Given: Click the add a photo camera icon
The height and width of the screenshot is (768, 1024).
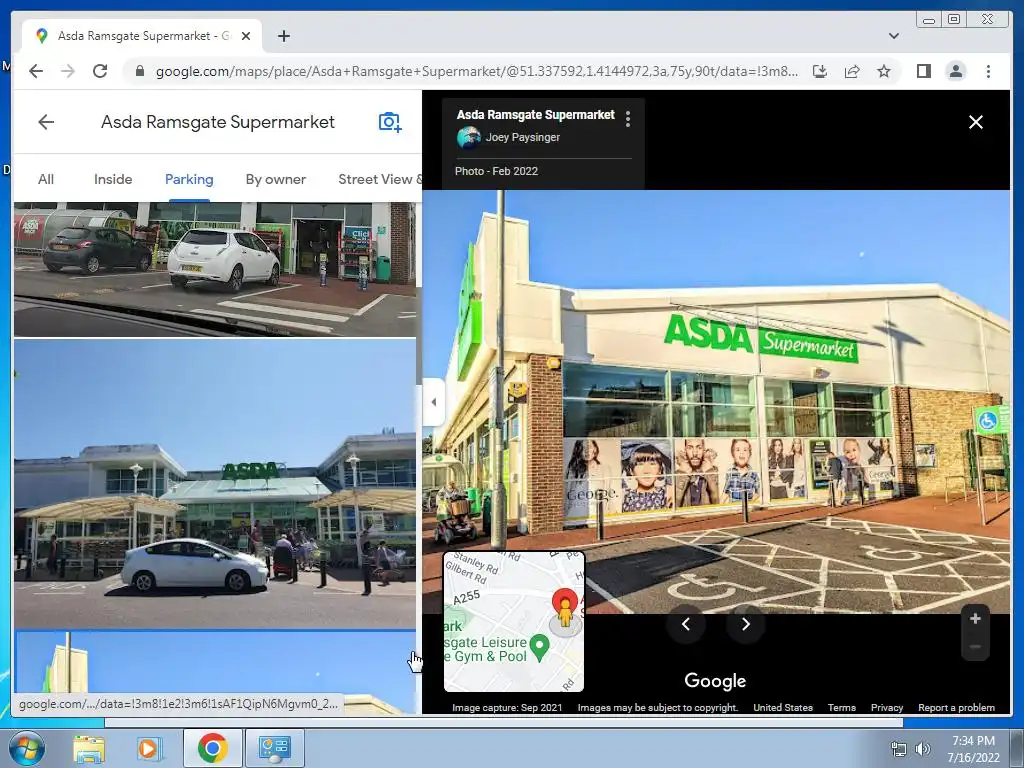Looking at the screenshot, I should tap(390, 121).
